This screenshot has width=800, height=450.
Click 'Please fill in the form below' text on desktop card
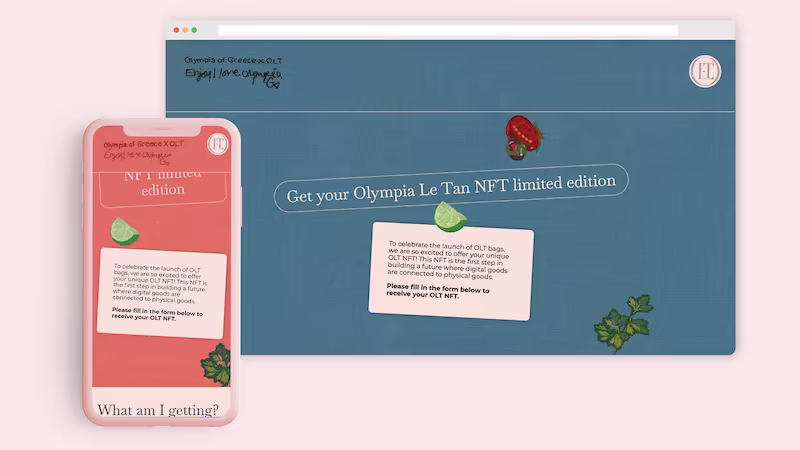[x=437, y=291]
